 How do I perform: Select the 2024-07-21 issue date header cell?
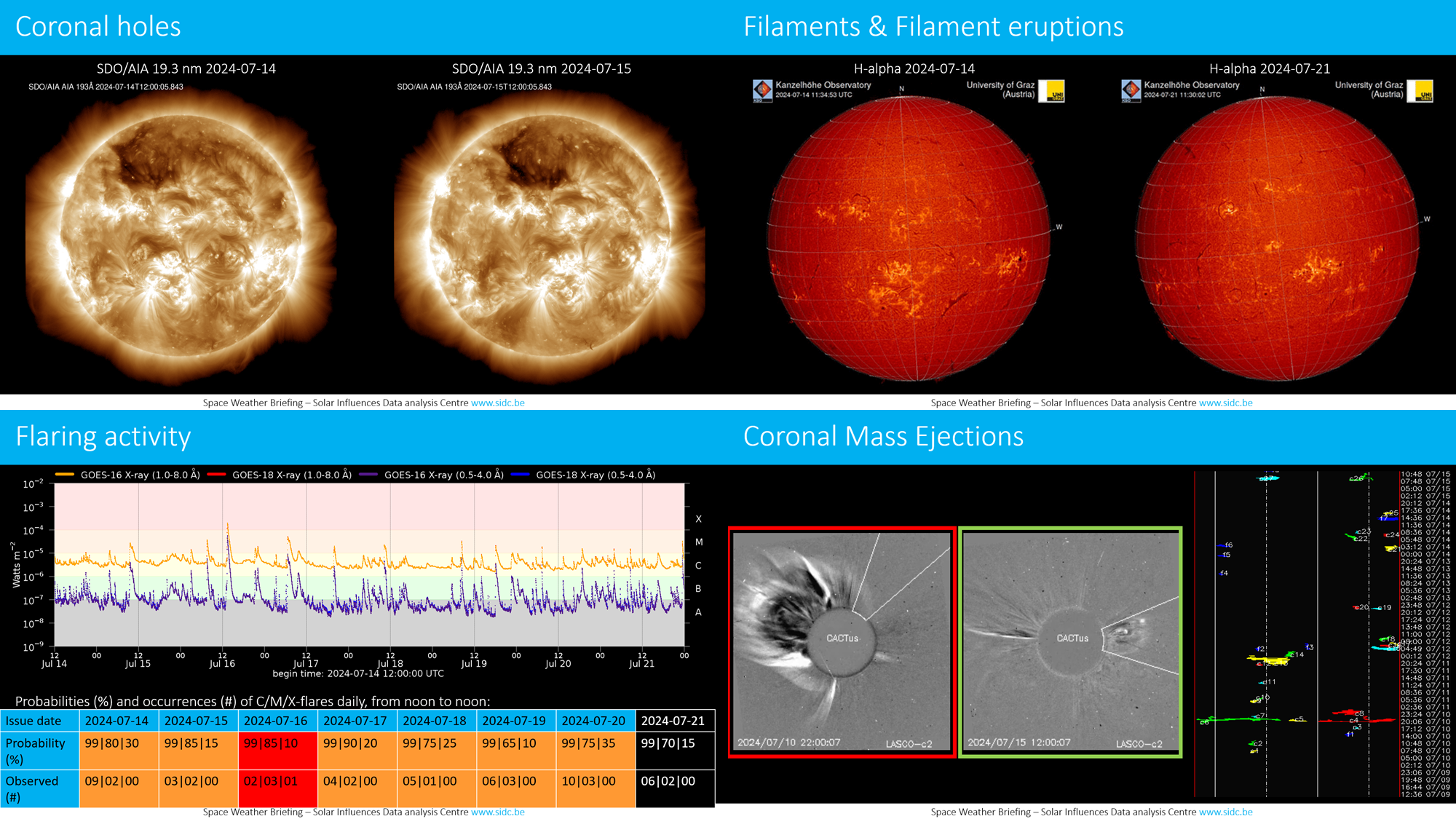673,721
